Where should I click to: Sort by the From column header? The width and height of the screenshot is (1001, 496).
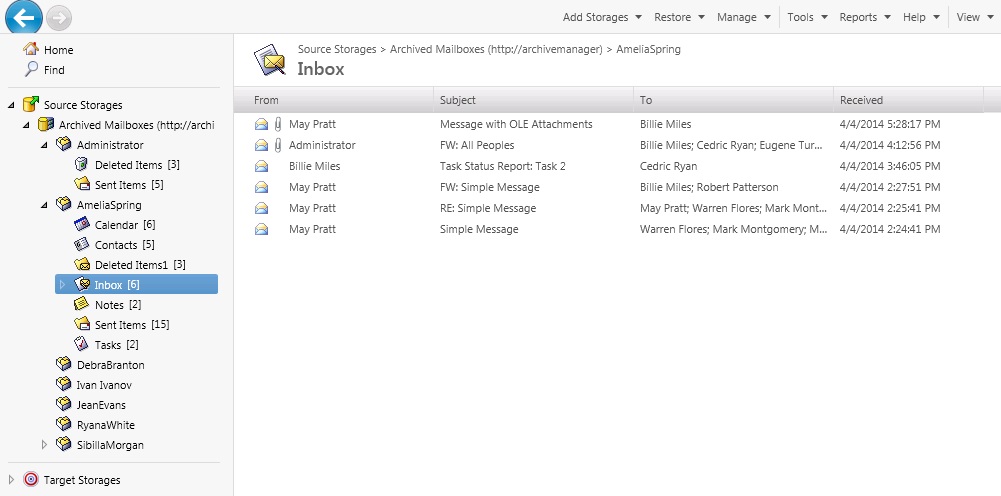tap(334, 100)
